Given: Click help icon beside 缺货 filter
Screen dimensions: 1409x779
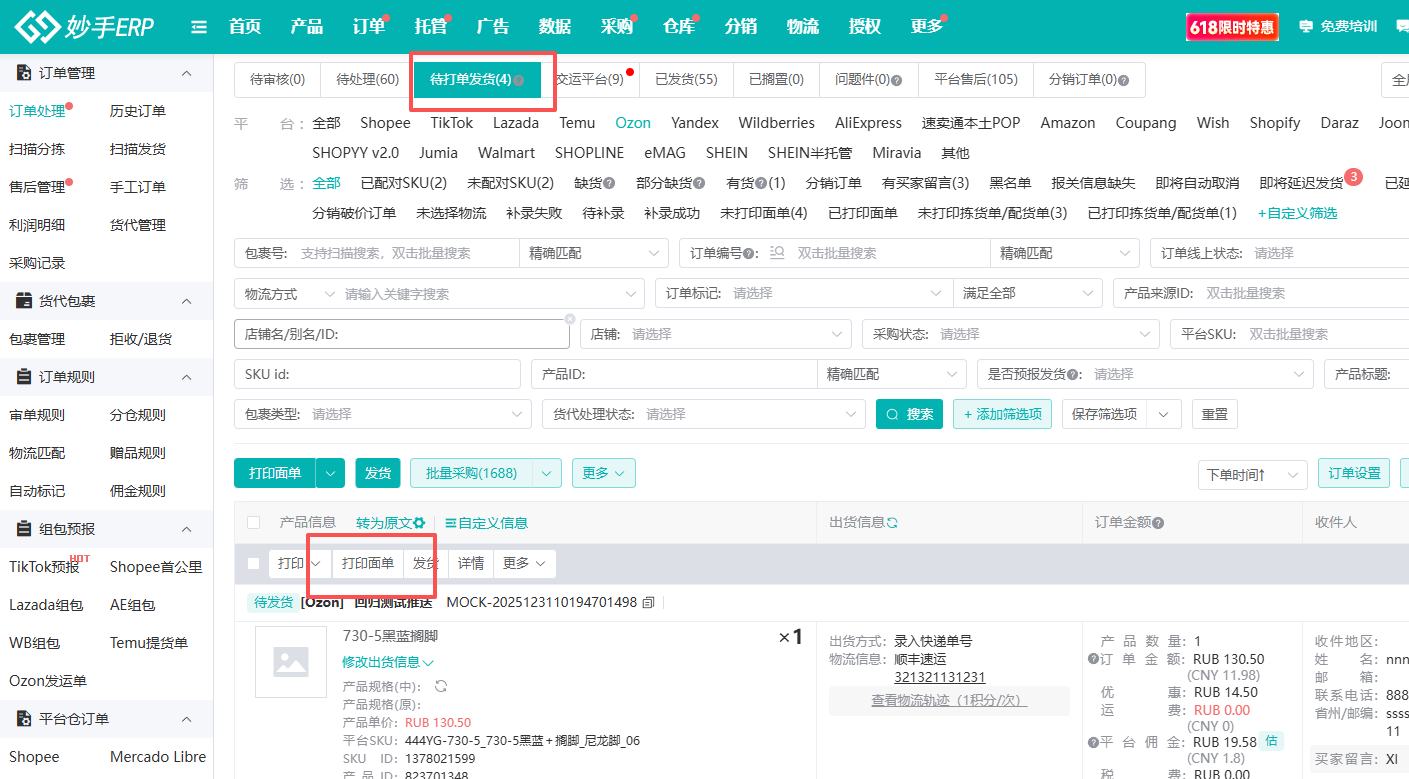Looking at the screenshot, I should (x=609, y=183).
